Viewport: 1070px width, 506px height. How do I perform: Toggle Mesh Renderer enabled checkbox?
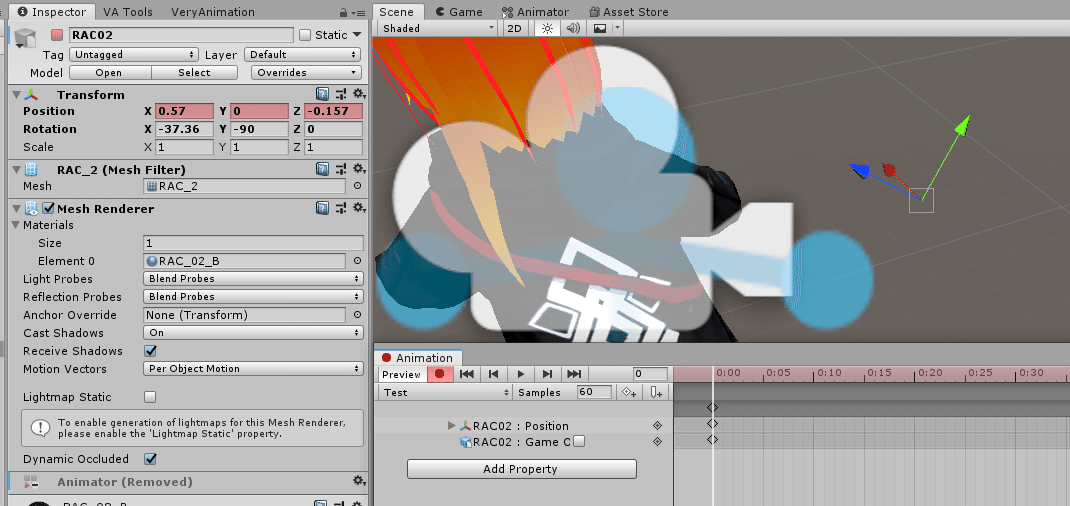click(x=48, y=208)
